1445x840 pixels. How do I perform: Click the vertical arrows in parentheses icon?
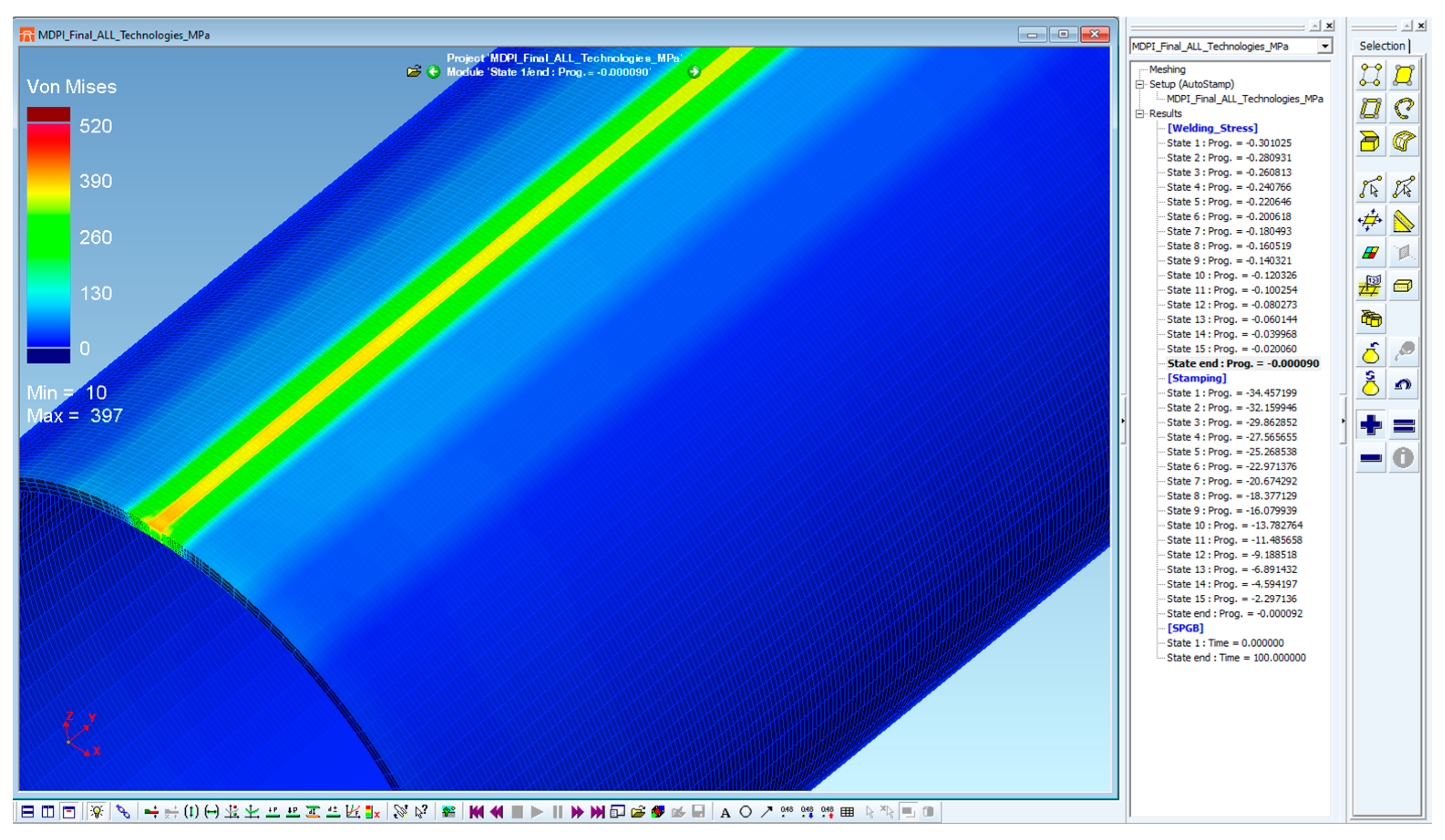(191, 812)
